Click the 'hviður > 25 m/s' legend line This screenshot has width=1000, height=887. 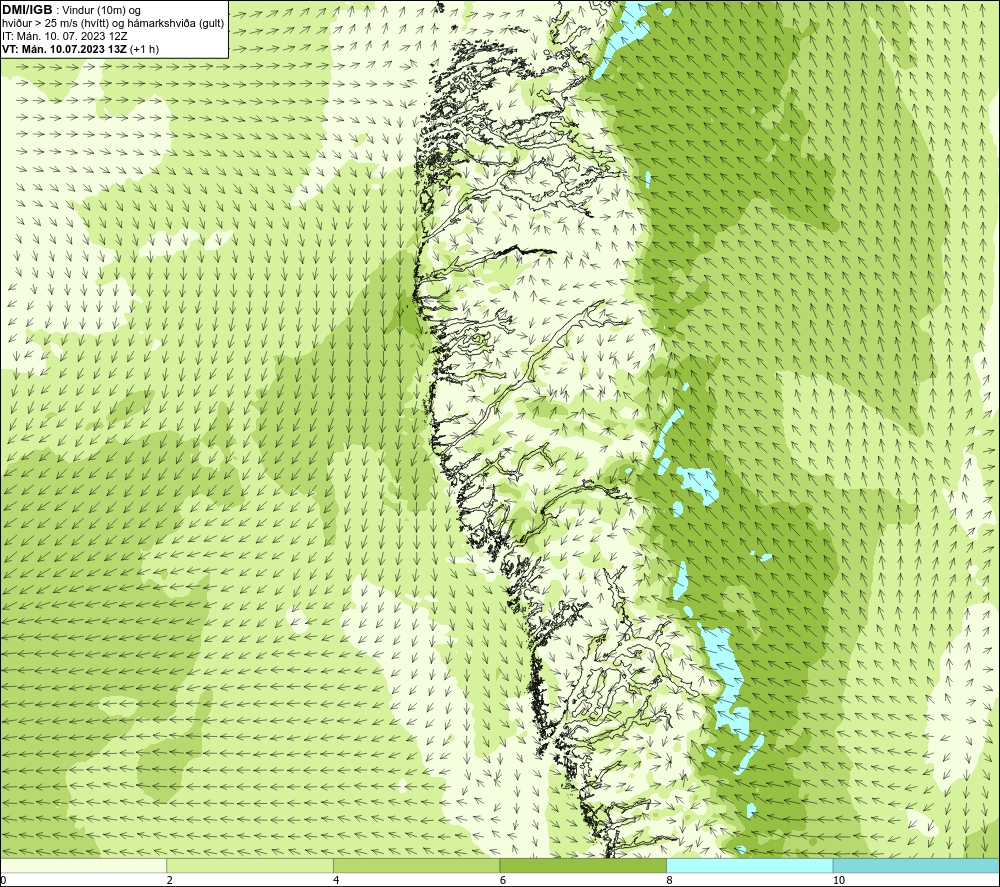113,24
